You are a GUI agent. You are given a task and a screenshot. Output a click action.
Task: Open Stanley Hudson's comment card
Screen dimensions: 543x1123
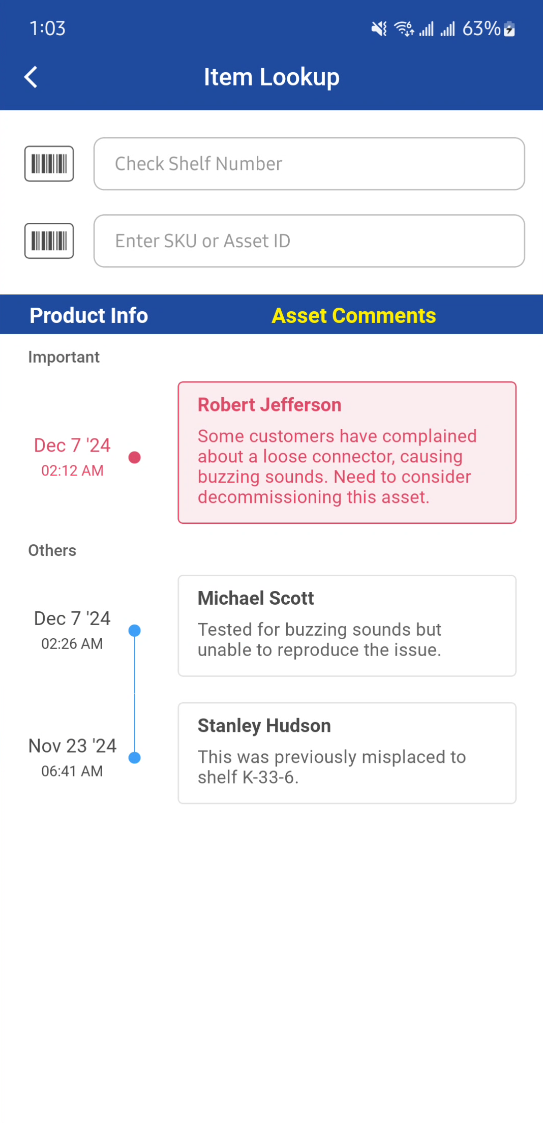click(347, 753)
